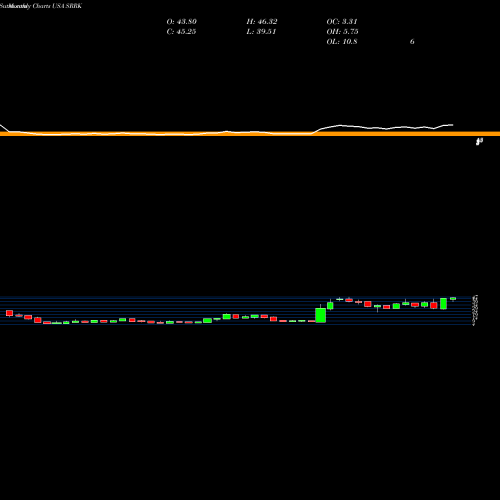The height and width of the screenshot is (500, 500).
Task: Click the stacked price labels beside the candles
Action: (x=475, y=310)
